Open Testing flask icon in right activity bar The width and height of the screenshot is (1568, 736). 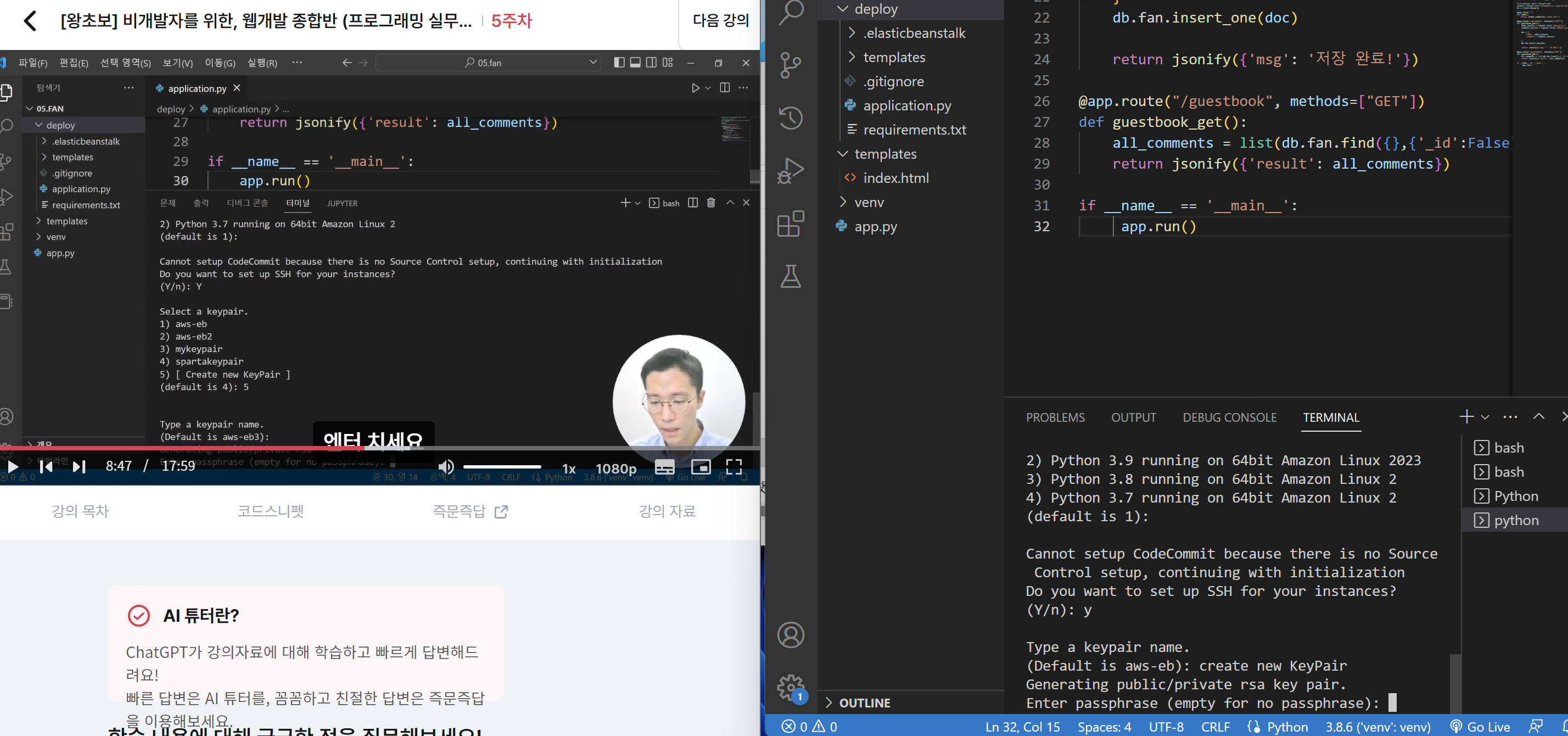tap(791, 276)
